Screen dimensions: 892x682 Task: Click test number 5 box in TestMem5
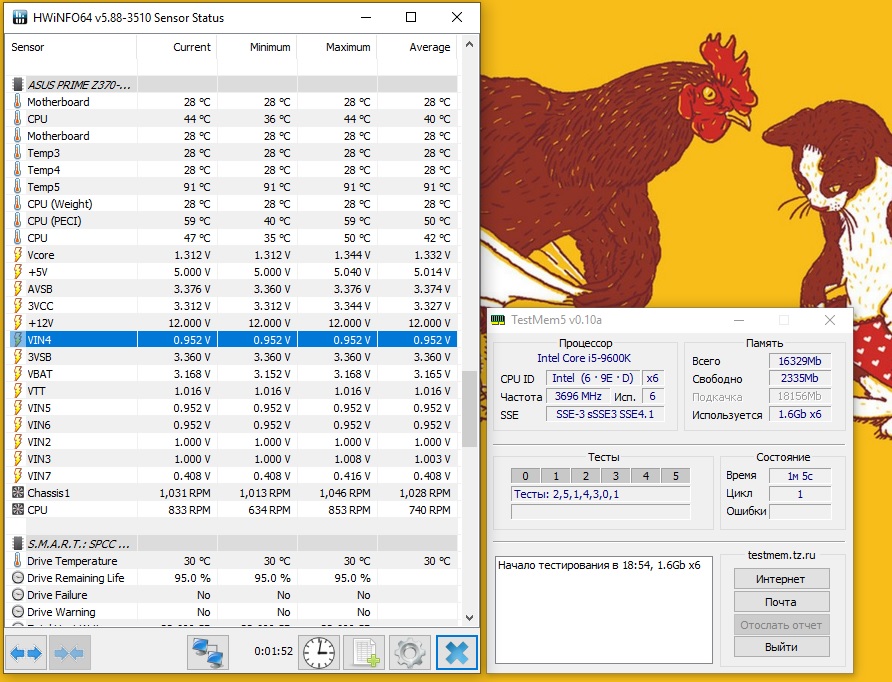676,476
